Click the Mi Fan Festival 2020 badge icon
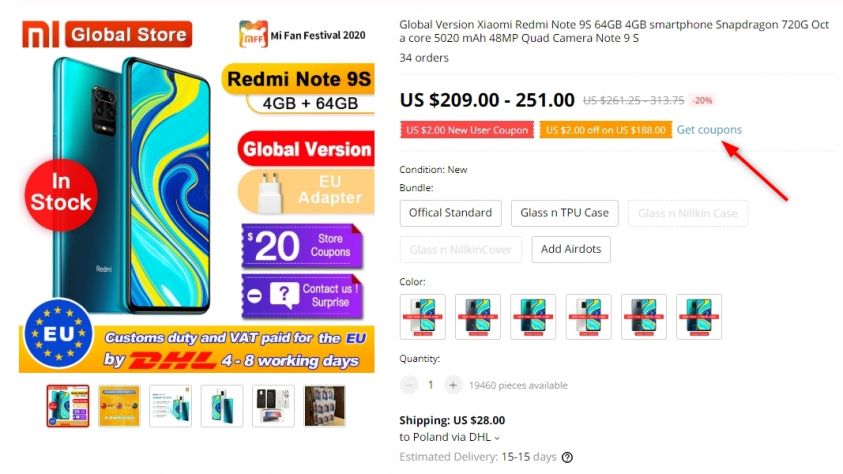The image size is (843, 474). coord(253,34)
